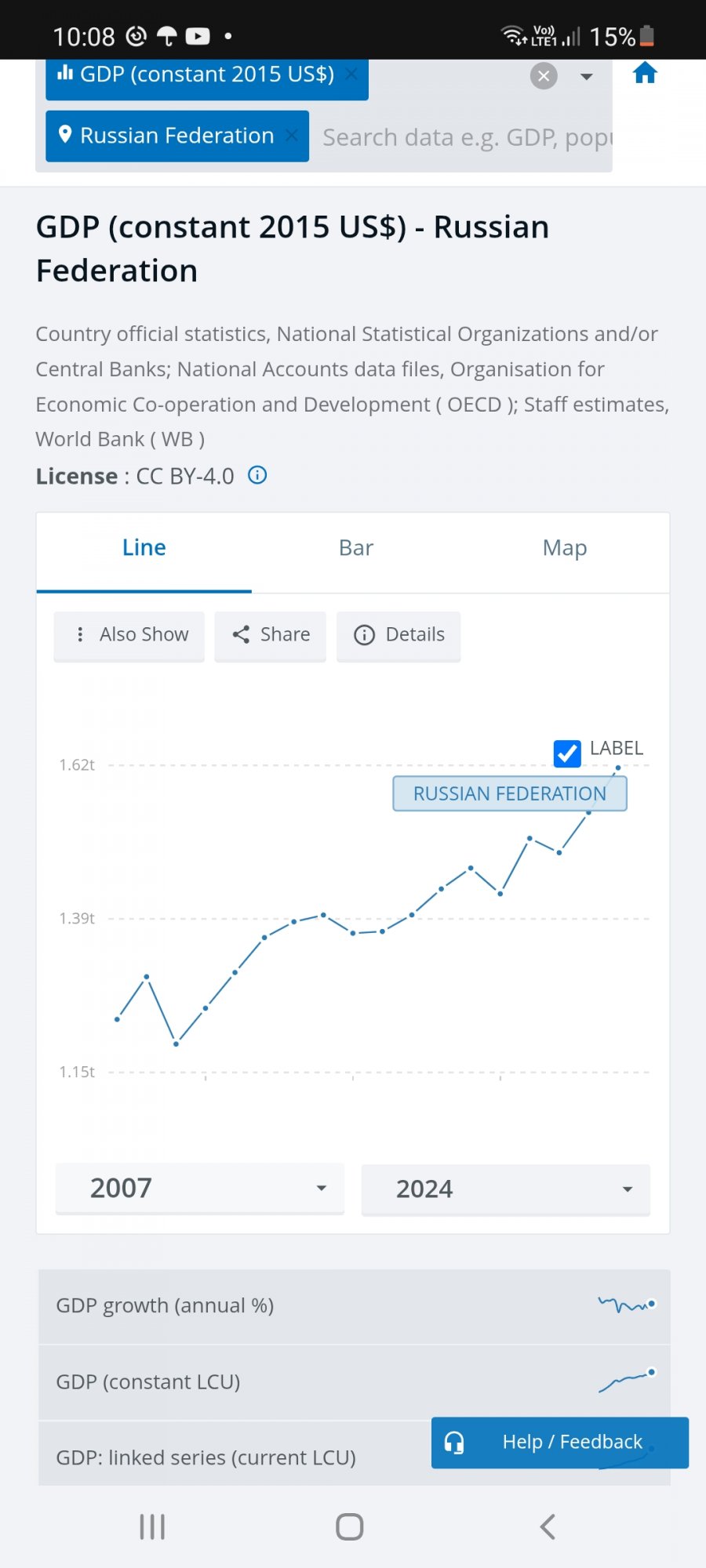This screenshot has width=706, height=1568.
Task: Open the Also Show options
Action: (x=129, y=635)
